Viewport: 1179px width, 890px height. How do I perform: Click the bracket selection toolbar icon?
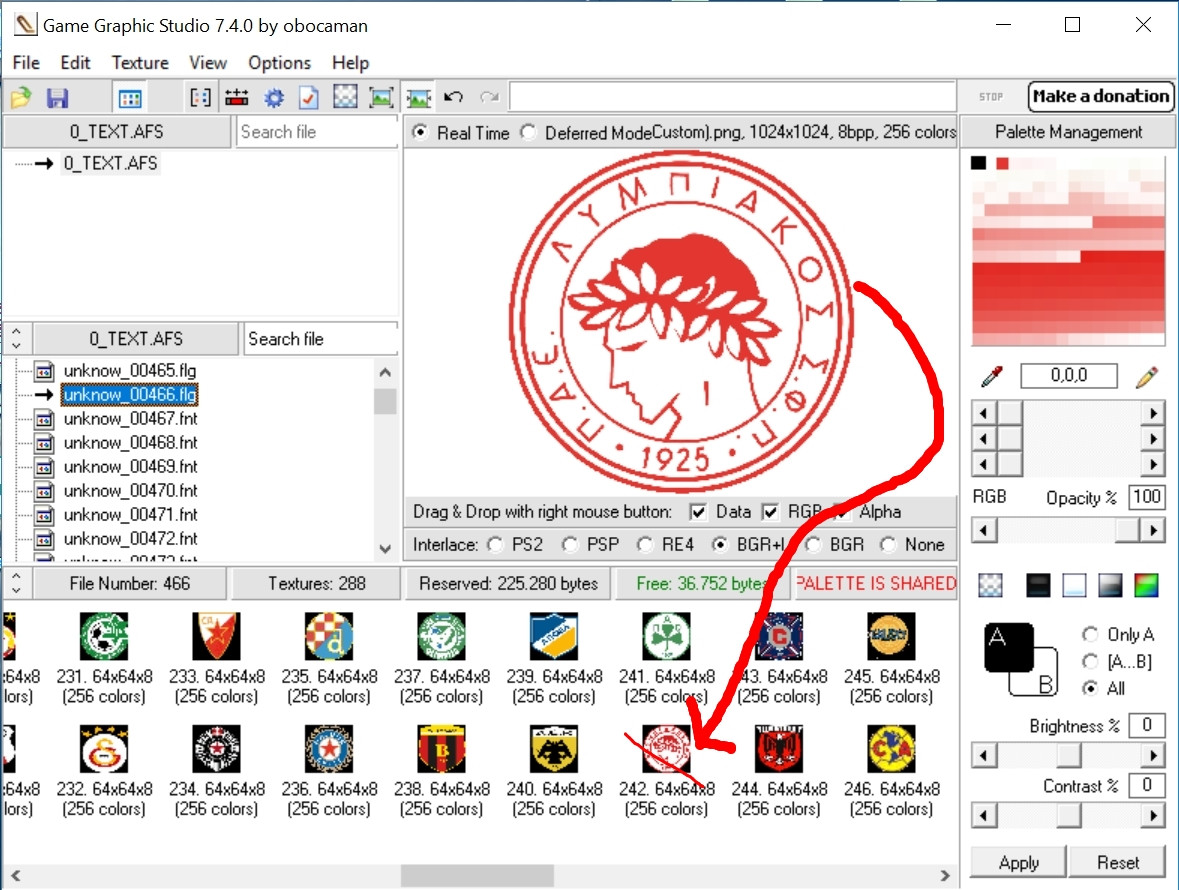click(200, 97)
